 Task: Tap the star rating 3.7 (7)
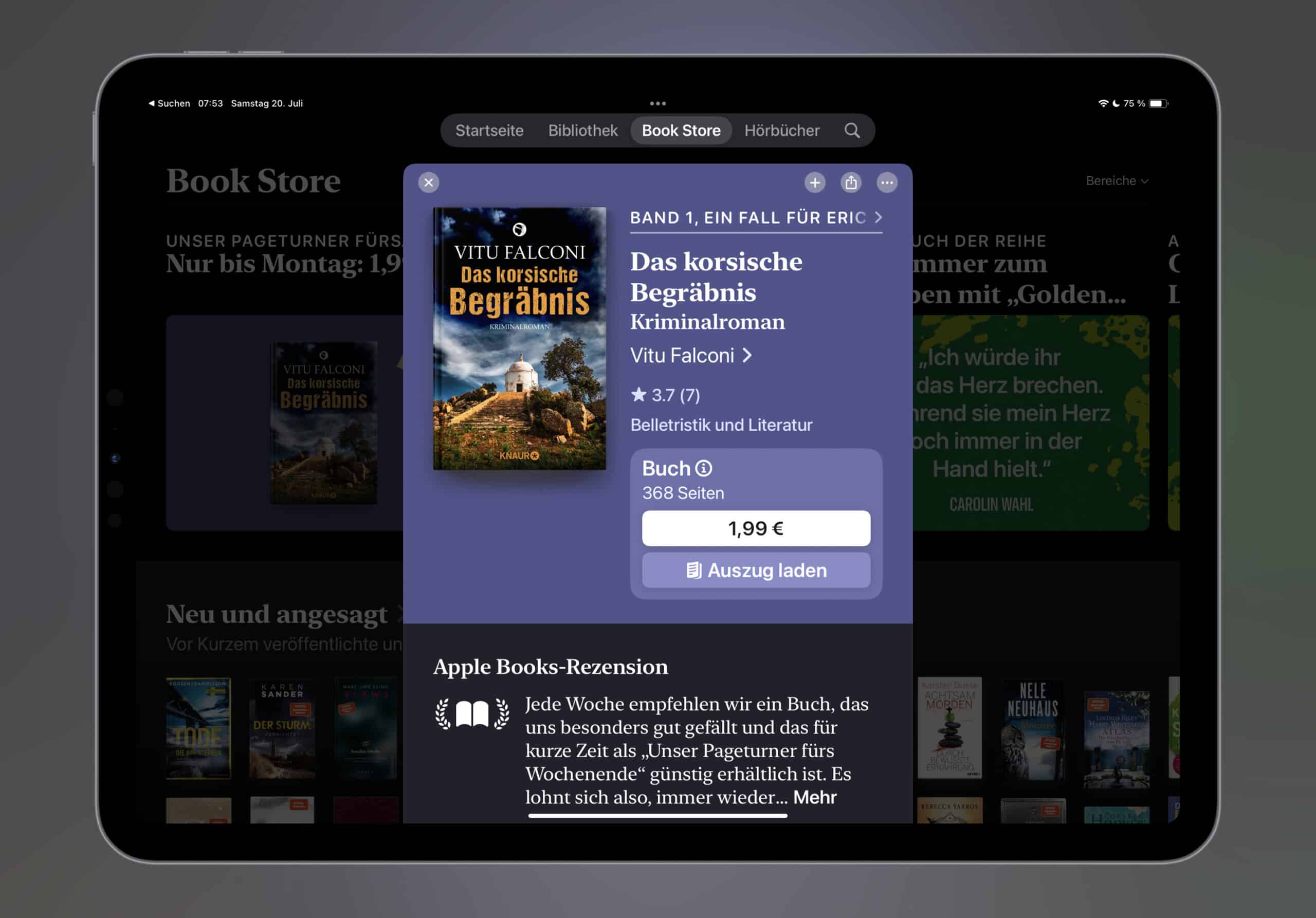tap(665, 395)
